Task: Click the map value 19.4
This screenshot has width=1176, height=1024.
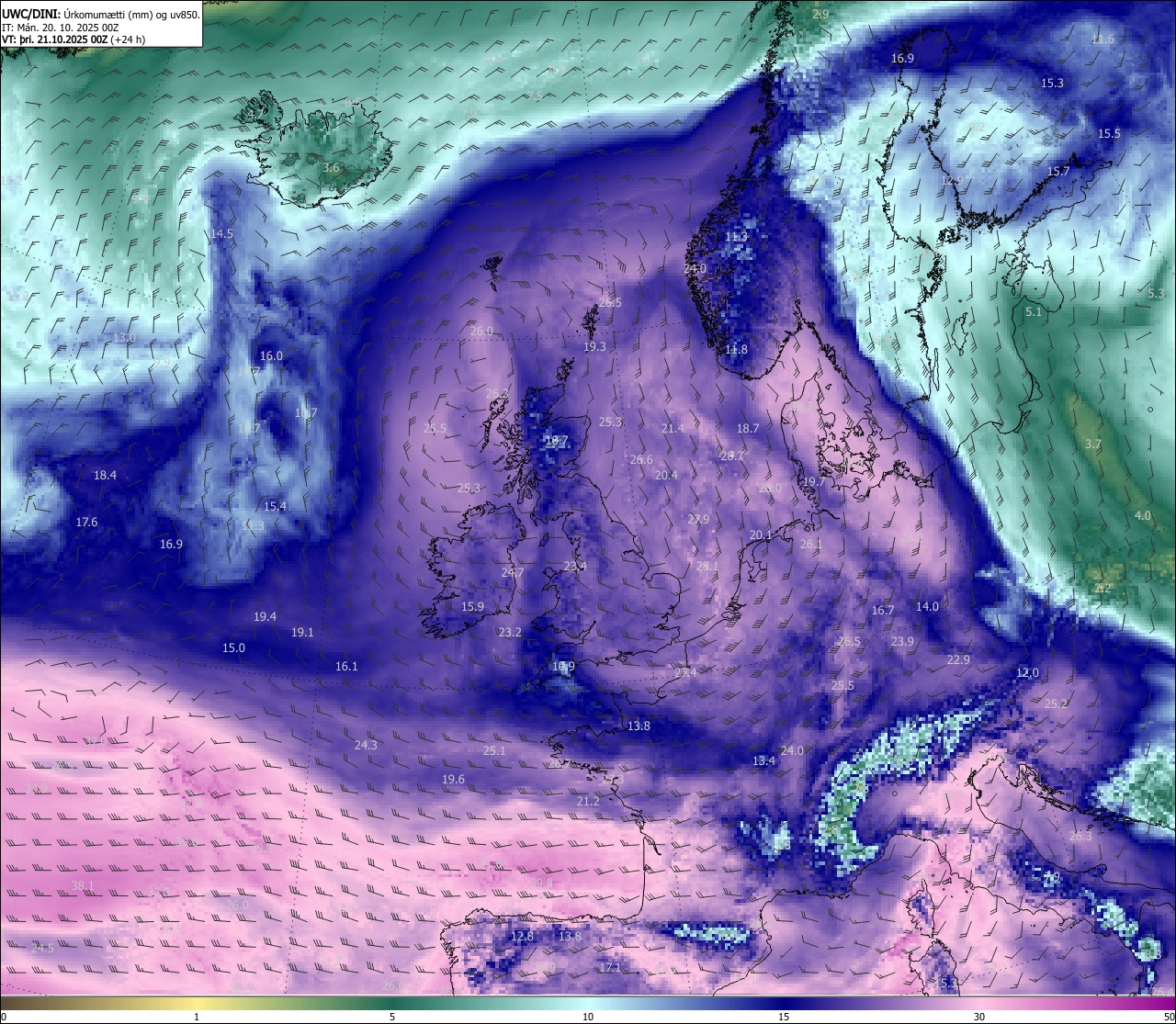Action: click(x=265, y=617)
